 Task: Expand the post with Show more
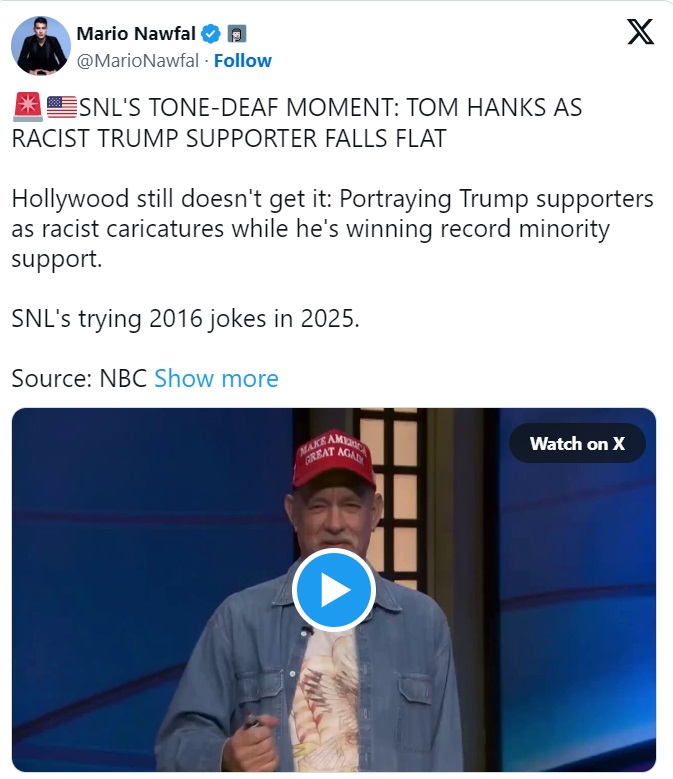click(216, 379)
